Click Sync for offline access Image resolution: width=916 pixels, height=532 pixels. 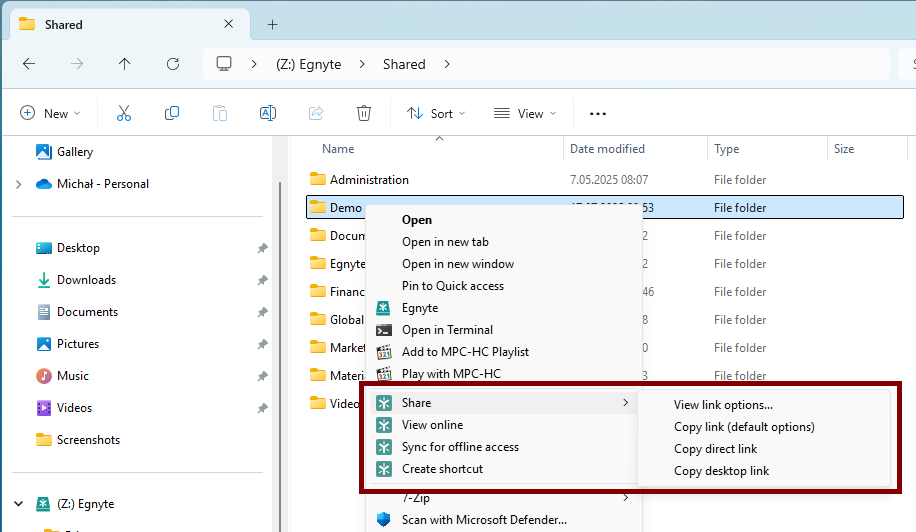point(460,447)
